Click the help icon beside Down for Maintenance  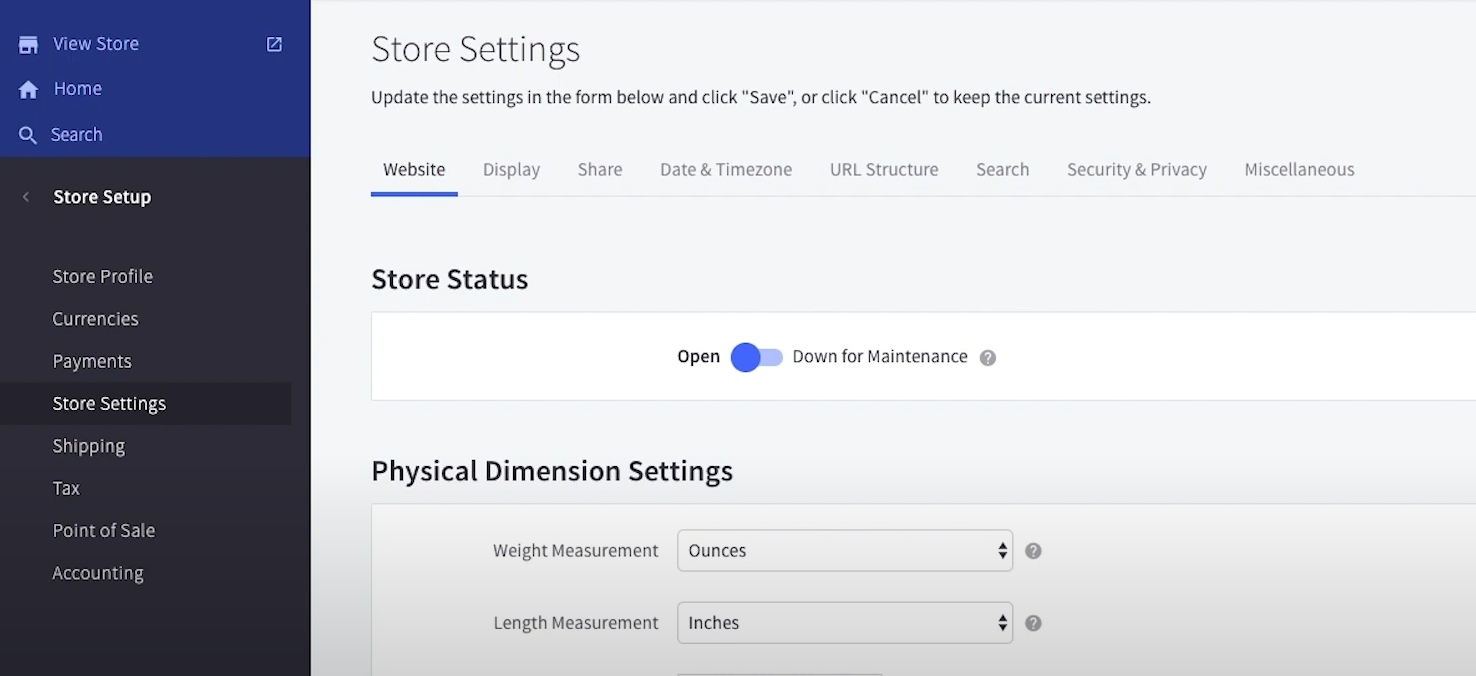click(988, 357)
